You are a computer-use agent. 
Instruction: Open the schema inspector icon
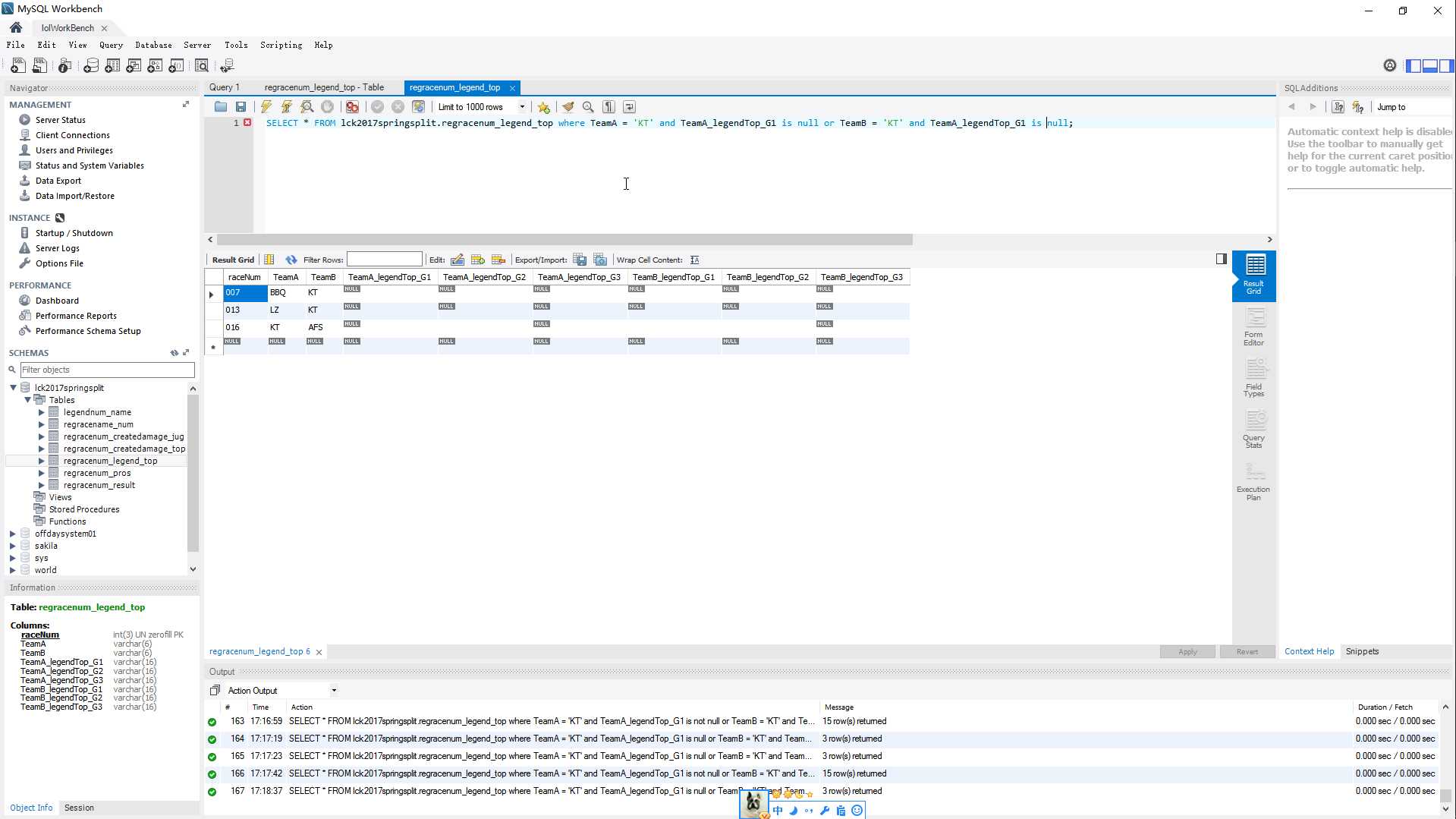65,66
